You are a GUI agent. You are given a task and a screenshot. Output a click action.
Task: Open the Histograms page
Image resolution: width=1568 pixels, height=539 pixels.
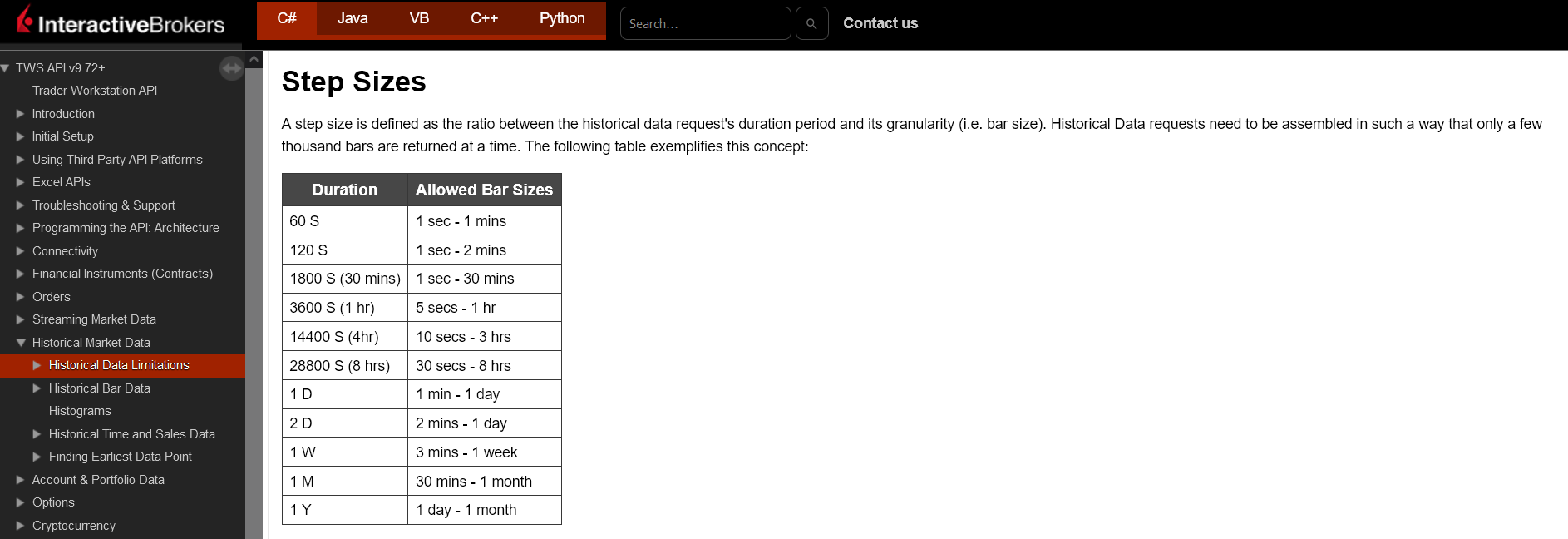(80, 411)
